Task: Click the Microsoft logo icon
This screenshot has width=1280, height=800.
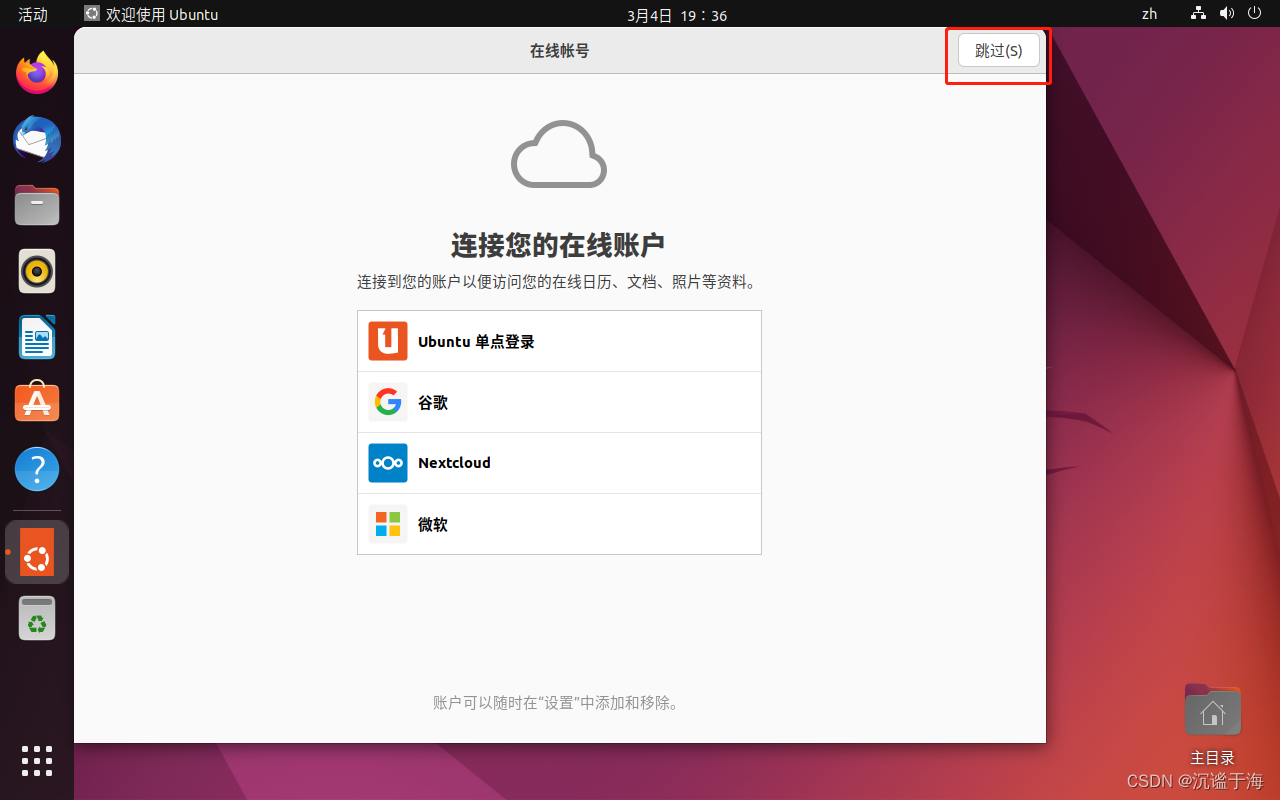Action: coord(388,524)
